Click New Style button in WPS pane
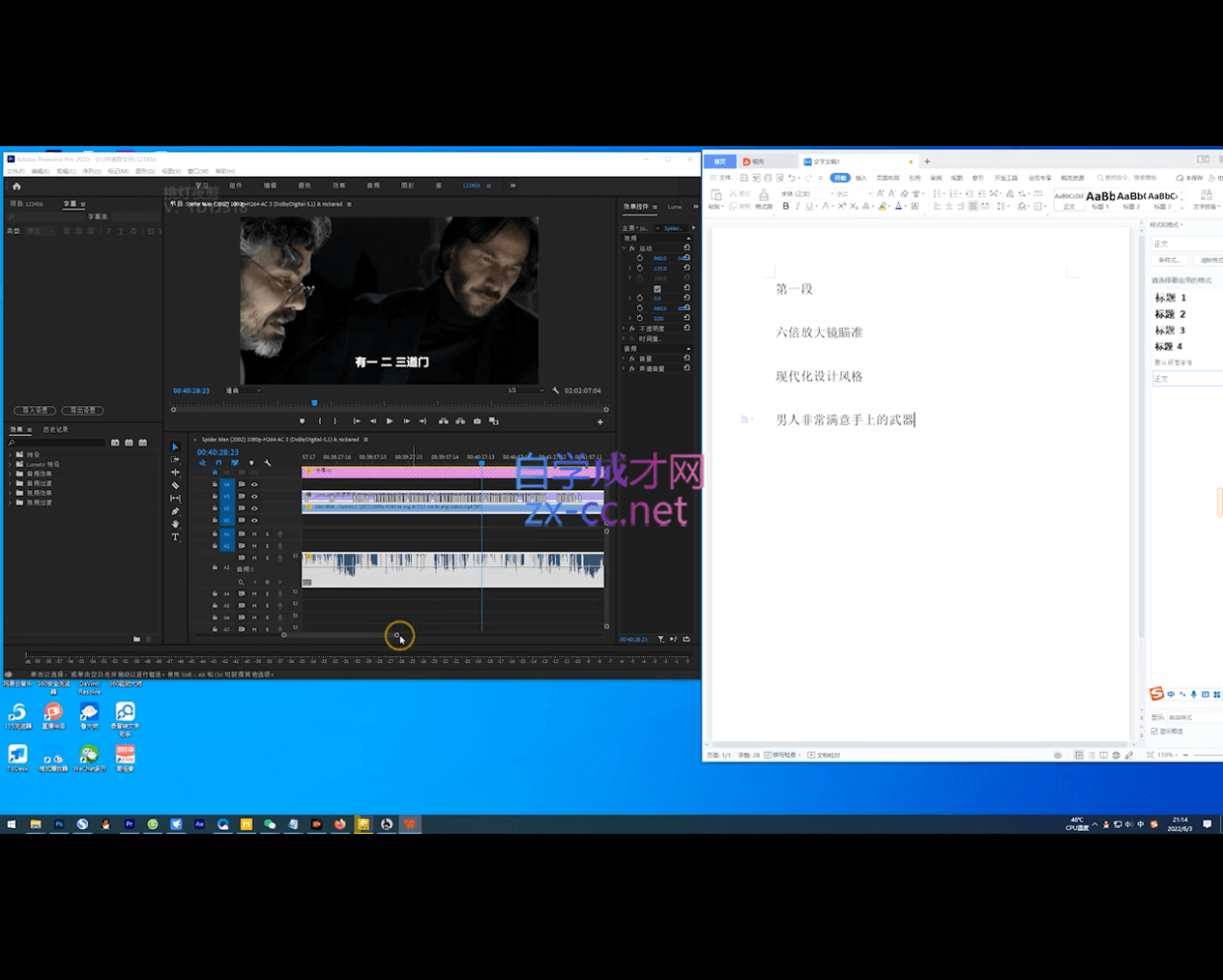 coord(1171,260)
